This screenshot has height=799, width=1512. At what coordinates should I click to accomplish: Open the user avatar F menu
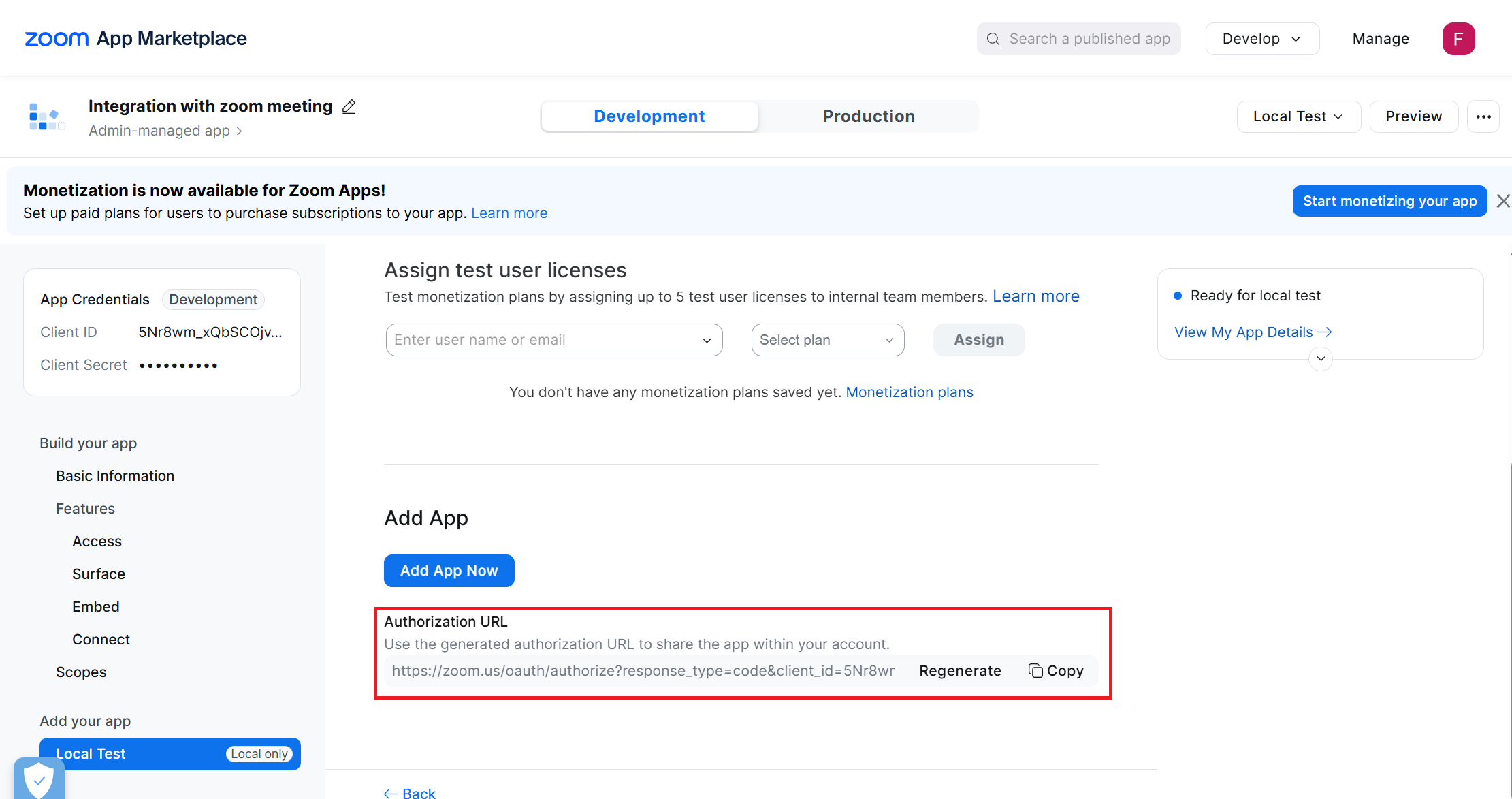click(1458, 39)
